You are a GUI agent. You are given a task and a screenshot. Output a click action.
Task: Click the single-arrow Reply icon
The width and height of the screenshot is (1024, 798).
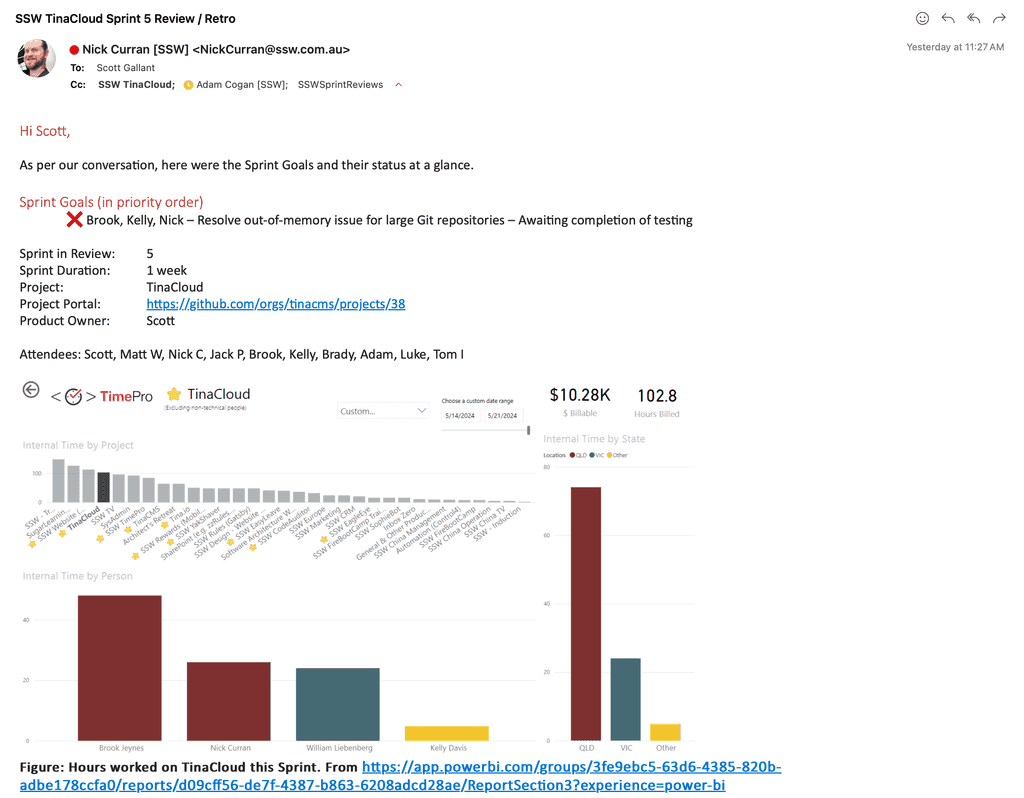[x=948, y=18]
